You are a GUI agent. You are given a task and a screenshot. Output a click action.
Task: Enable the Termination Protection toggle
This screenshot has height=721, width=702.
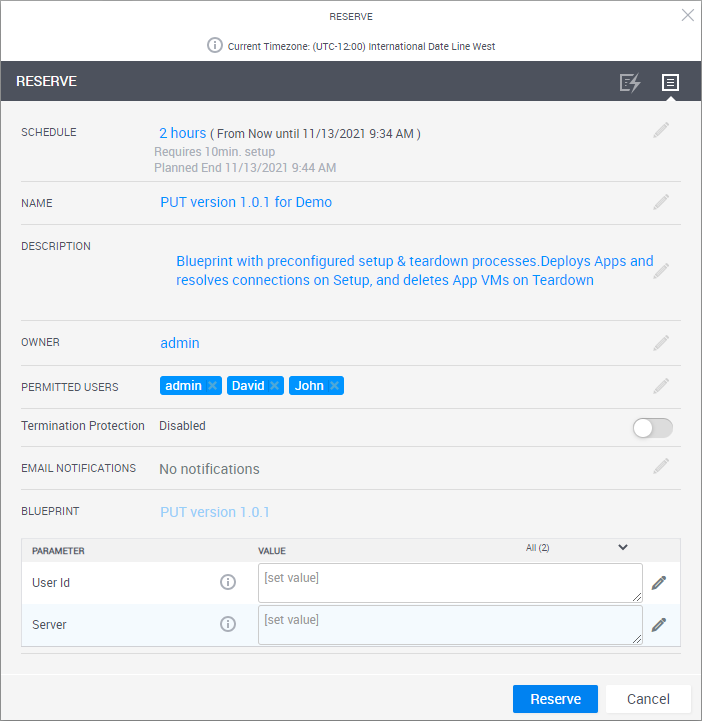click(x=653, y=428)
